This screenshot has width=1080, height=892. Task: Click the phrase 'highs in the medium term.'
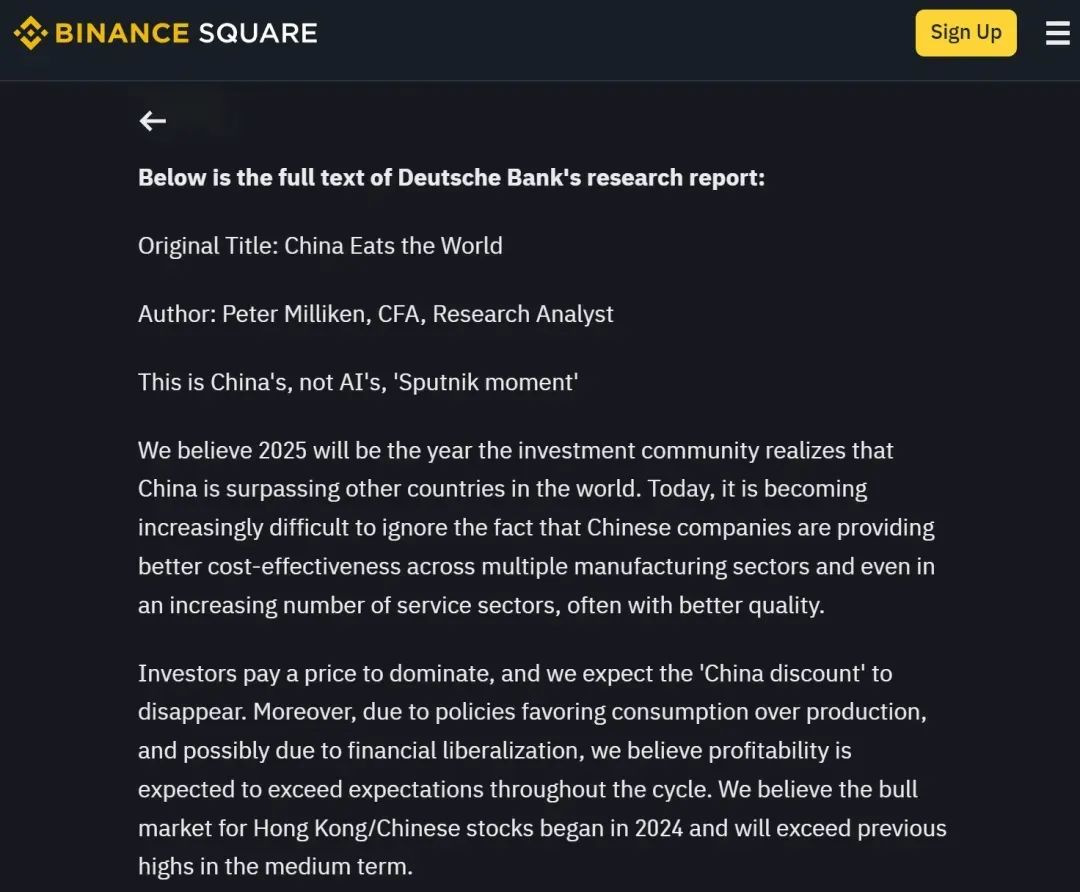click(276, 867)
